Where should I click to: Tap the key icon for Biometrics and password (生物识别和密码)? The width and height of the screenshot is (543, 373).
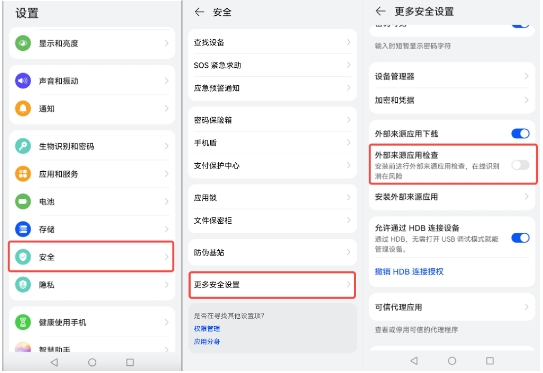click(x=23, y=146)
